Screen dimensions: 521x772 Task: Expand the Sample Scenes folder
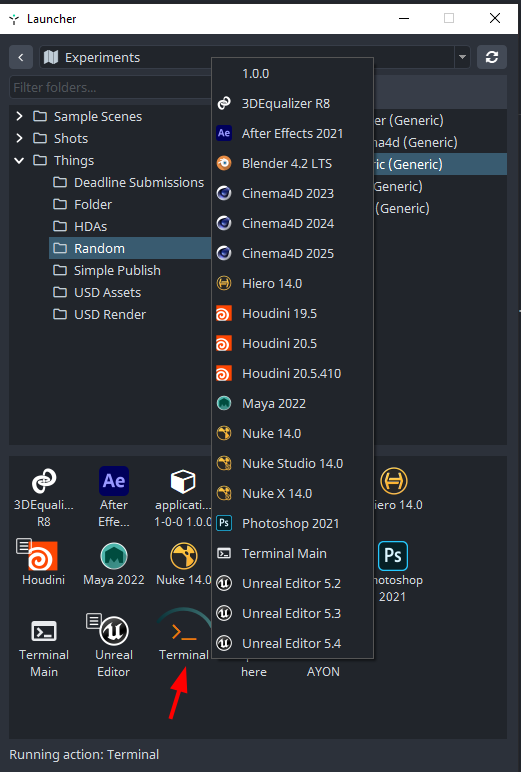(x=19, y=116)
